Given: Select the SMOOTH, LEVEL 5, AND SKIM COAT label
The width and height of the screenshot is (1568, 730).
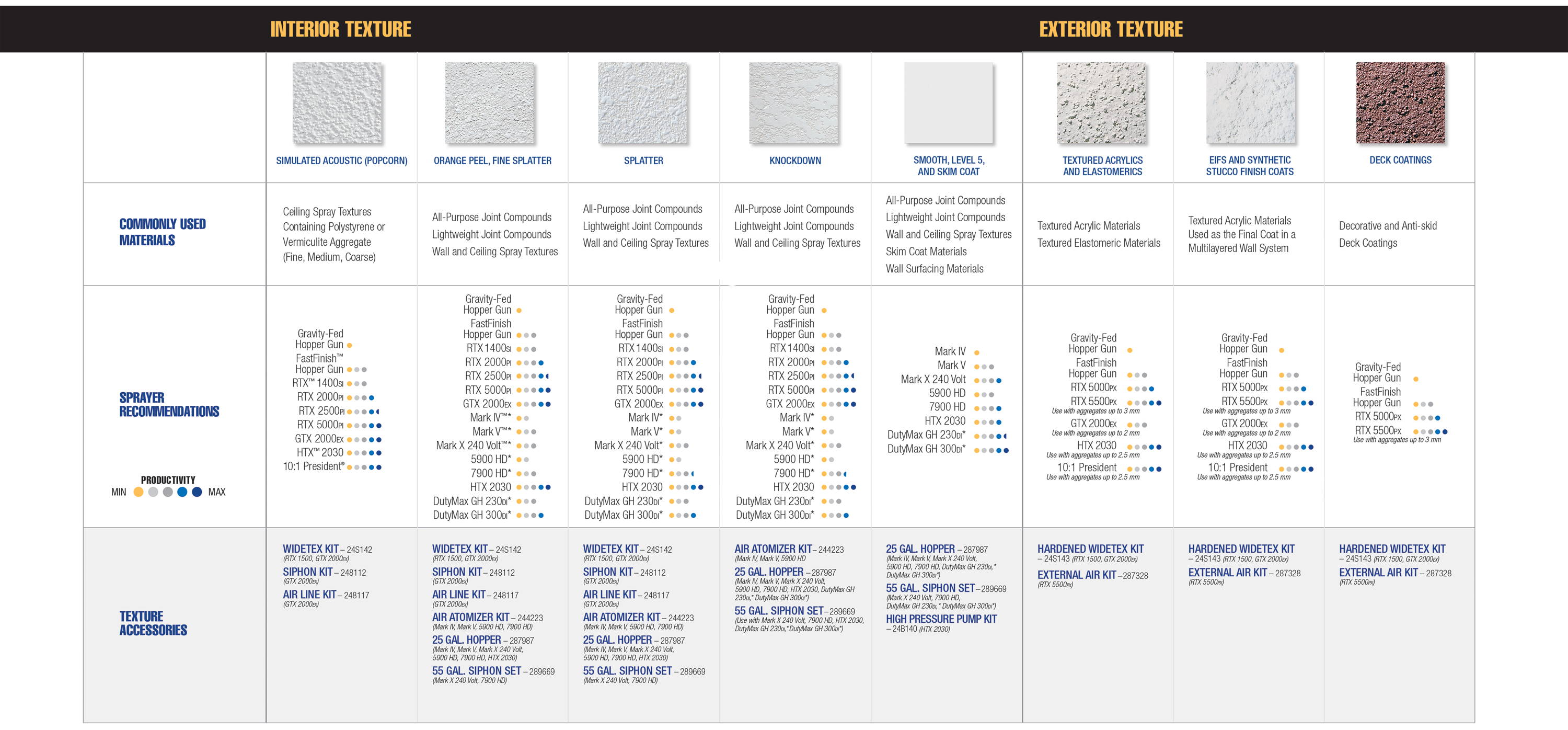Looking at the screenshot, I should [x=948, y=166].
